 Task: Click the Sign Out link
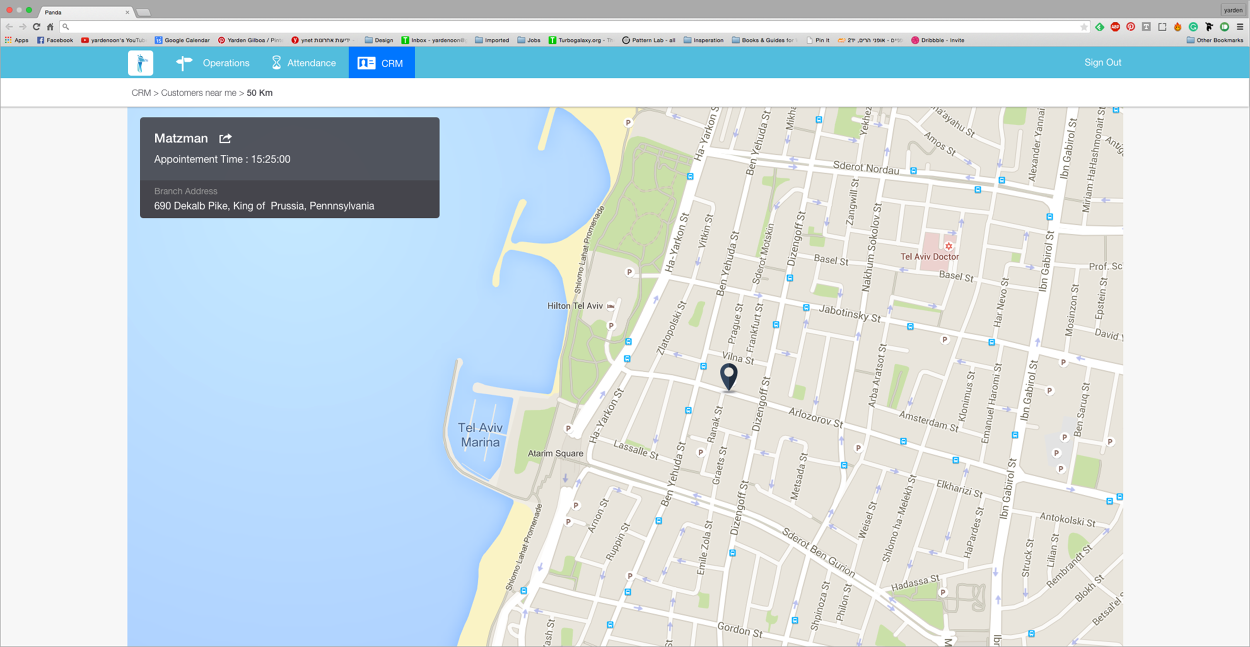point(1102,62)
